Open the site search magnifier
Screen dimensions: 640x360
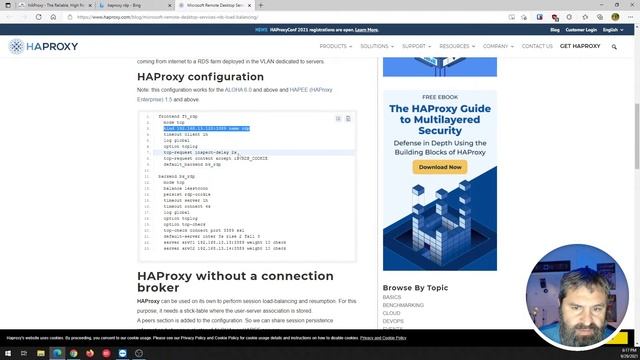614,47
